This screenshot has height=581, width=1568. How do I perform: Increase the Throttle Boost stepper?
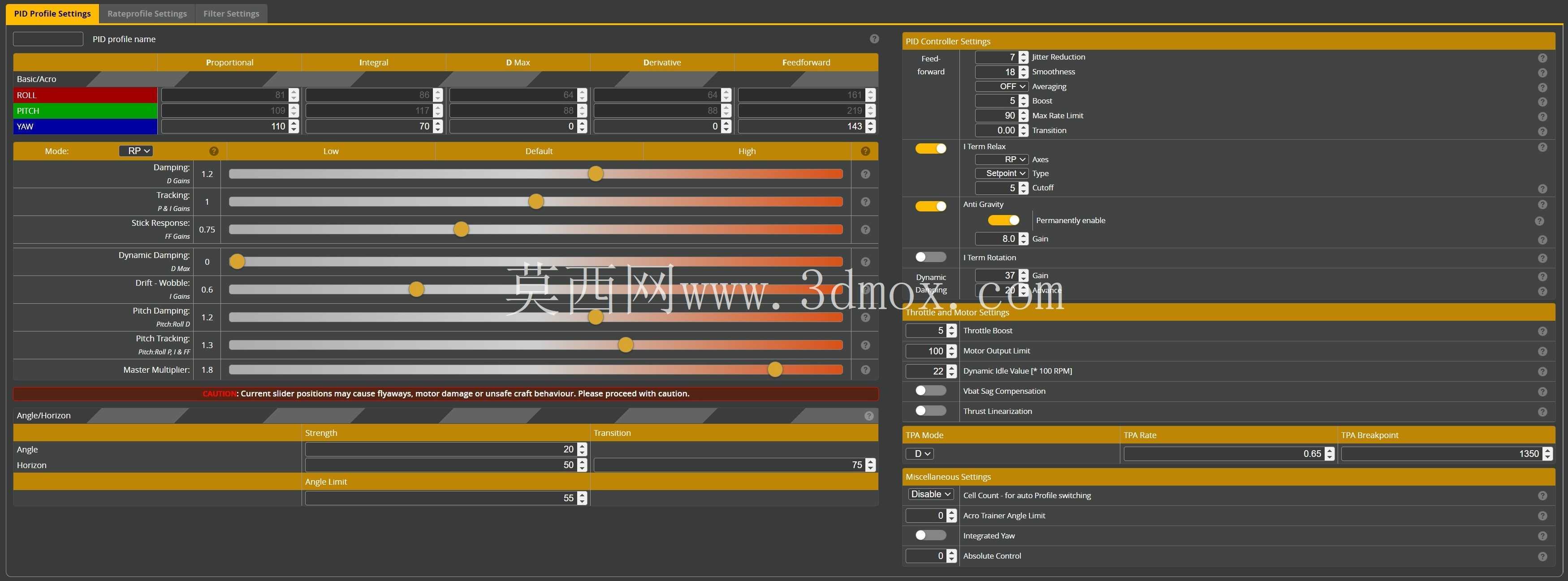point(951,328)
